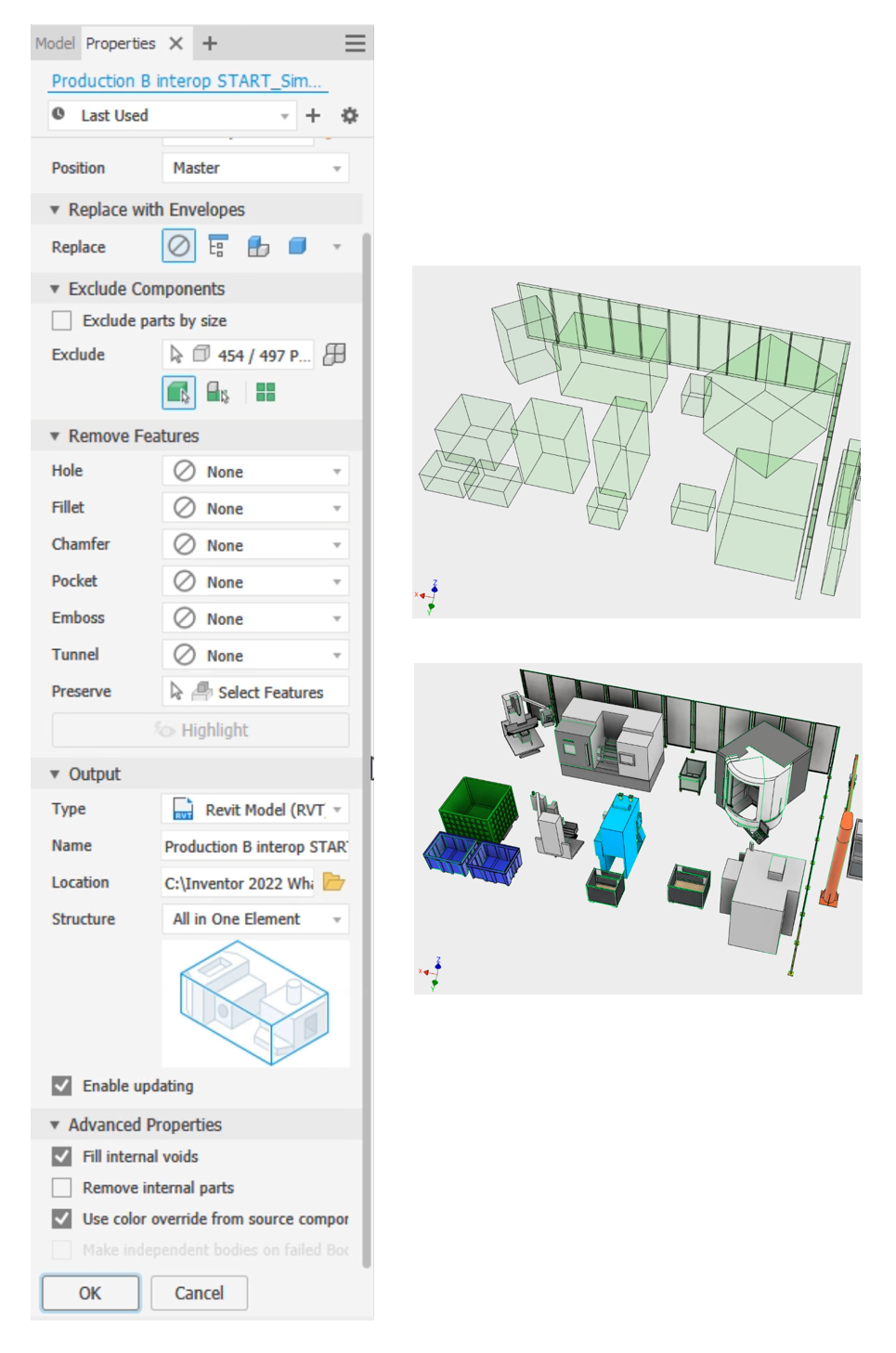Click the green grid select-all-occurrences icon

pos(266,393)
